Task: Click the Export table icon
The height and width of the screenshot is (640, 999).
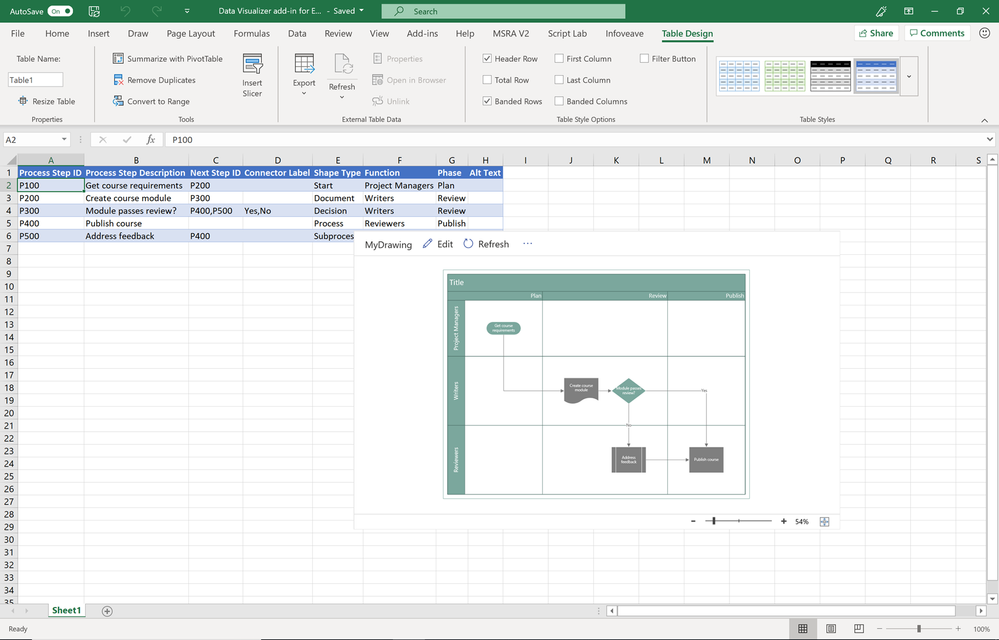Action: (304, 64)
